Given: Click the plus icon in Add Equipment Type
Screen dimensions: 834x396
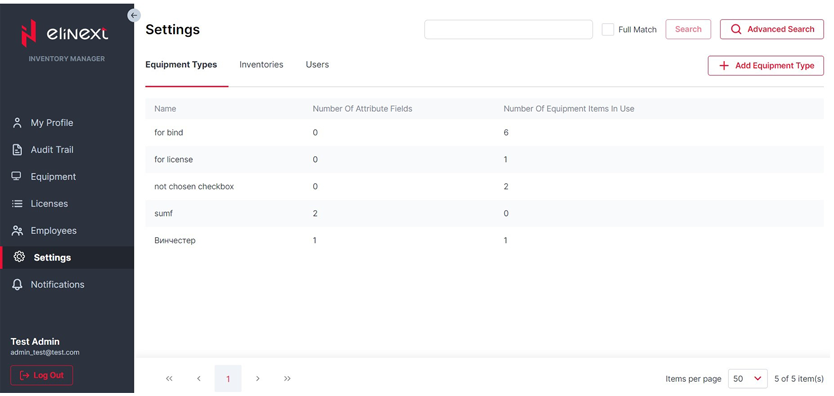Looking at the screenshot, I should point(723,66).
